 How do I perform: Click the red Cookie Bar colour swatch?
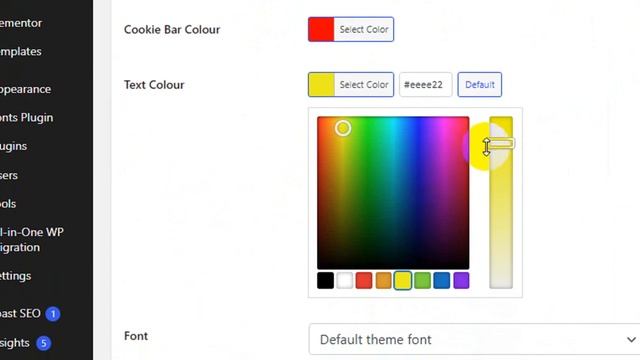[321, 29]
